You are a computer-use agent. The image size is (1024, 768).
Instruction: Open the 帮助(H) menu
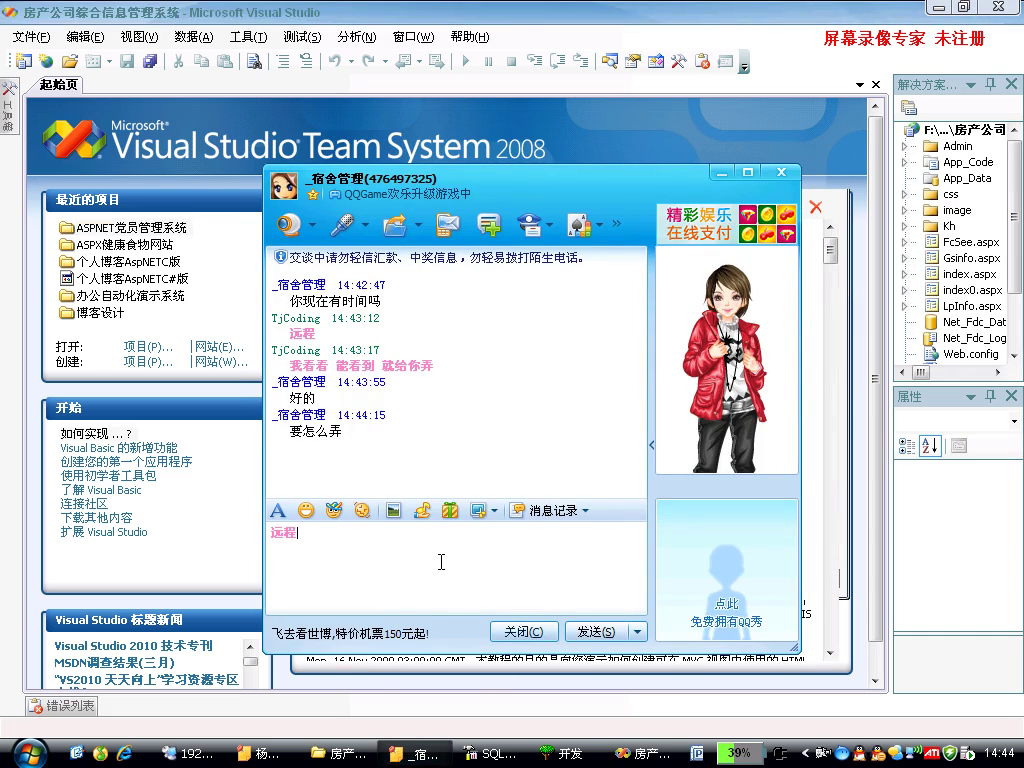coord(470,37)
